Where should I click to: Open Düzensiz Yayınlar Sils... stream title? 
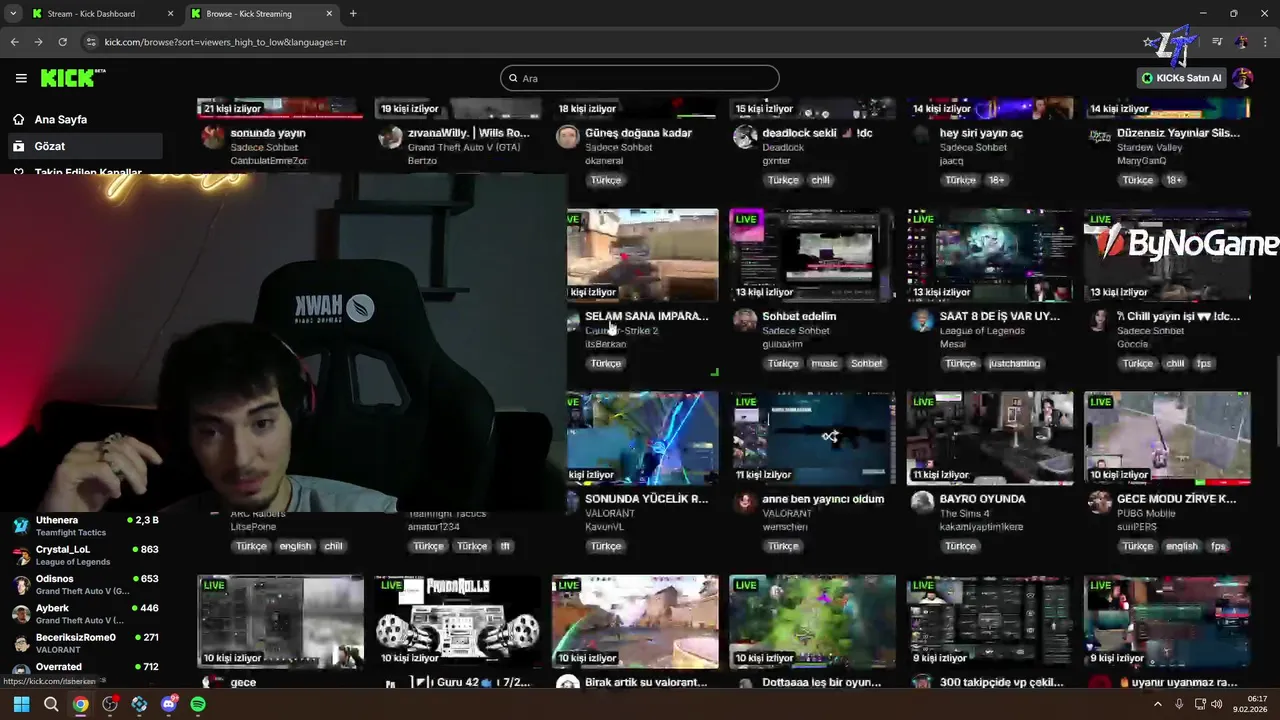pos(1178,133)
